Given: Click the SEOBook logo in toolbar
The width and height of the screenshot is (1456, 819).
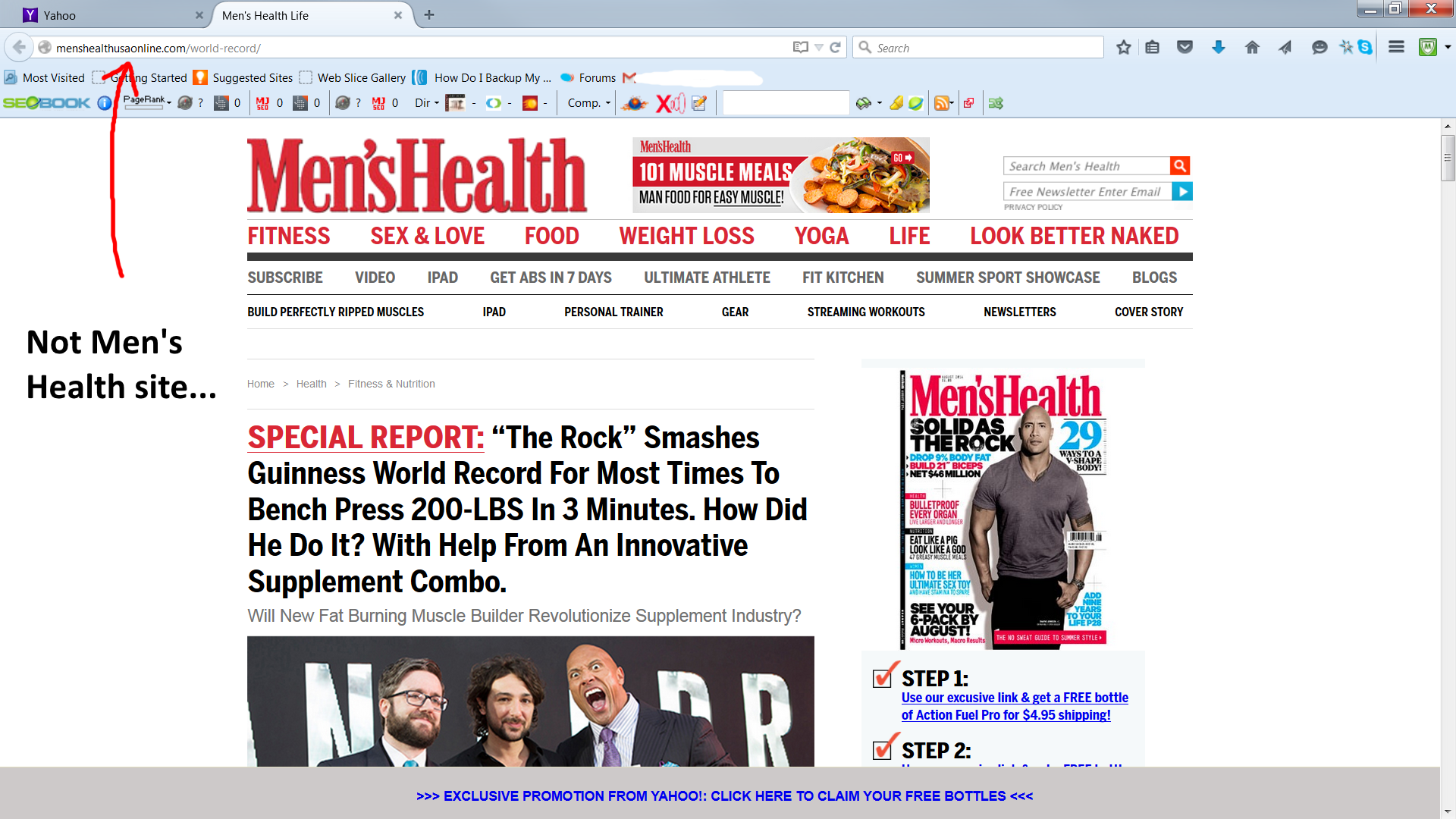Looking at the screenshot, I should pyautogui.click(x=46, y=102).
